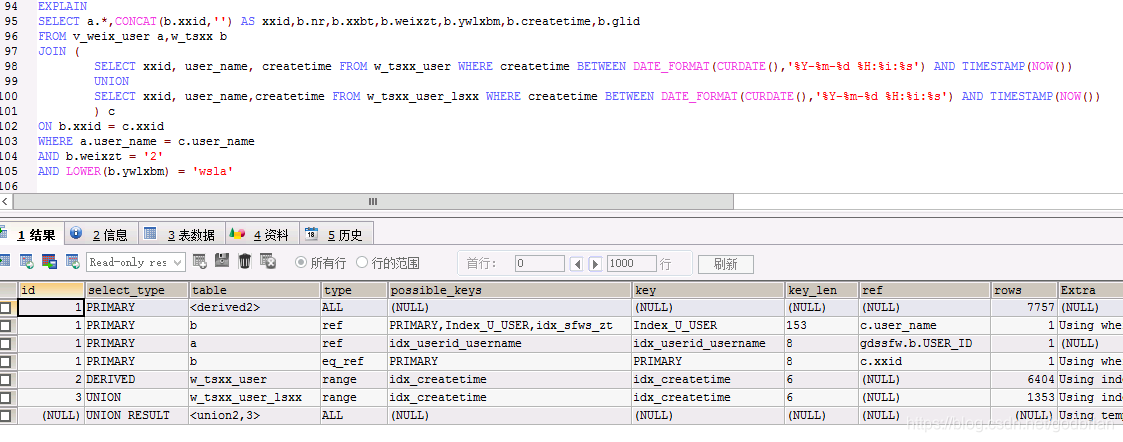Open the 5 历史 tab
The width and height of the screenshot is (1123, 442).
click(x=336, y=234)
